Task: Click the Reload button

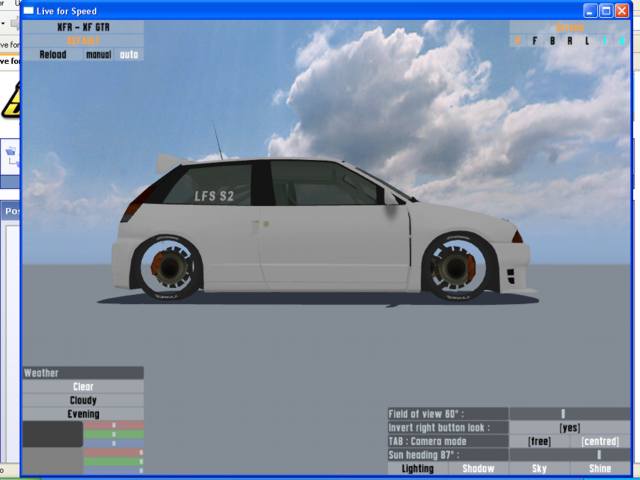Action: pos(53,54)
